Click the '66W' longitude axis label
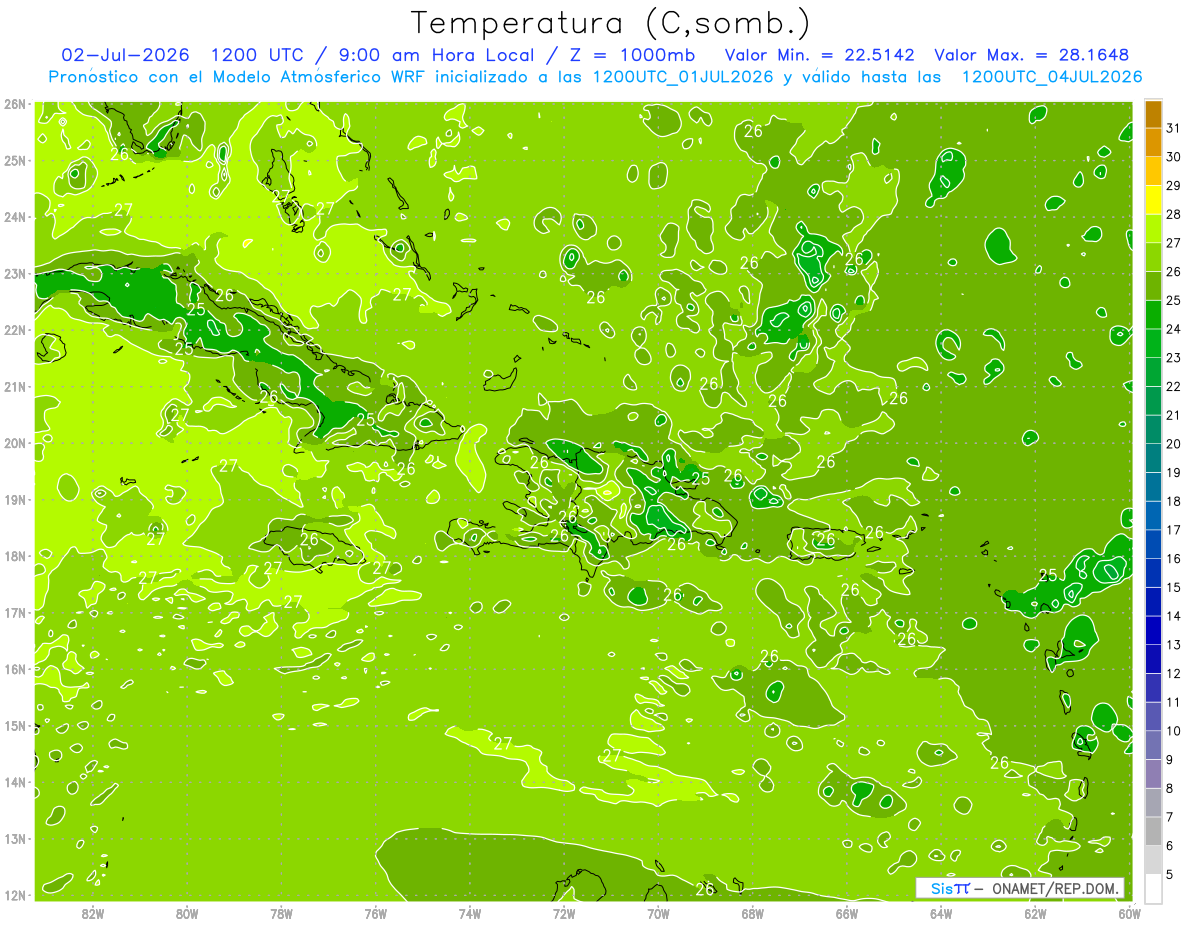This screenshot has width=1200, height=927. 847,913
